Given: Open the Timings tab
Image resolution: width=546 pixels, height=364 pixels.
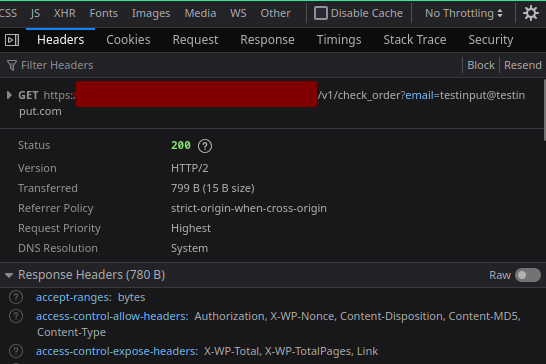Looking at the screenshot, I should pyautogui.click(x=339, y=40).
